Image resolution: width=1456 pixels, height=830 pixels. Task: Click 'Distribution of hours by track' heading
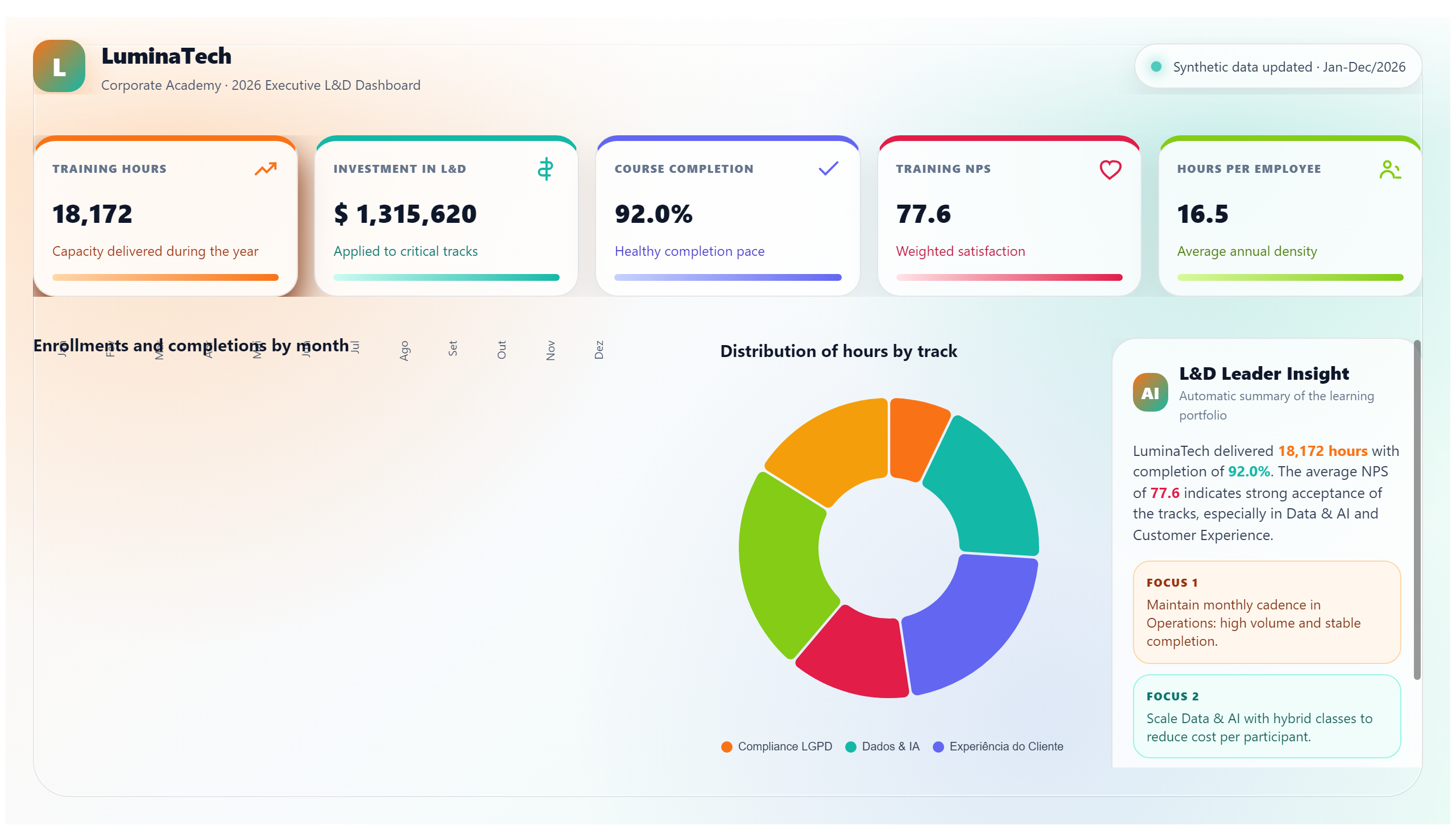coord(838,351)
